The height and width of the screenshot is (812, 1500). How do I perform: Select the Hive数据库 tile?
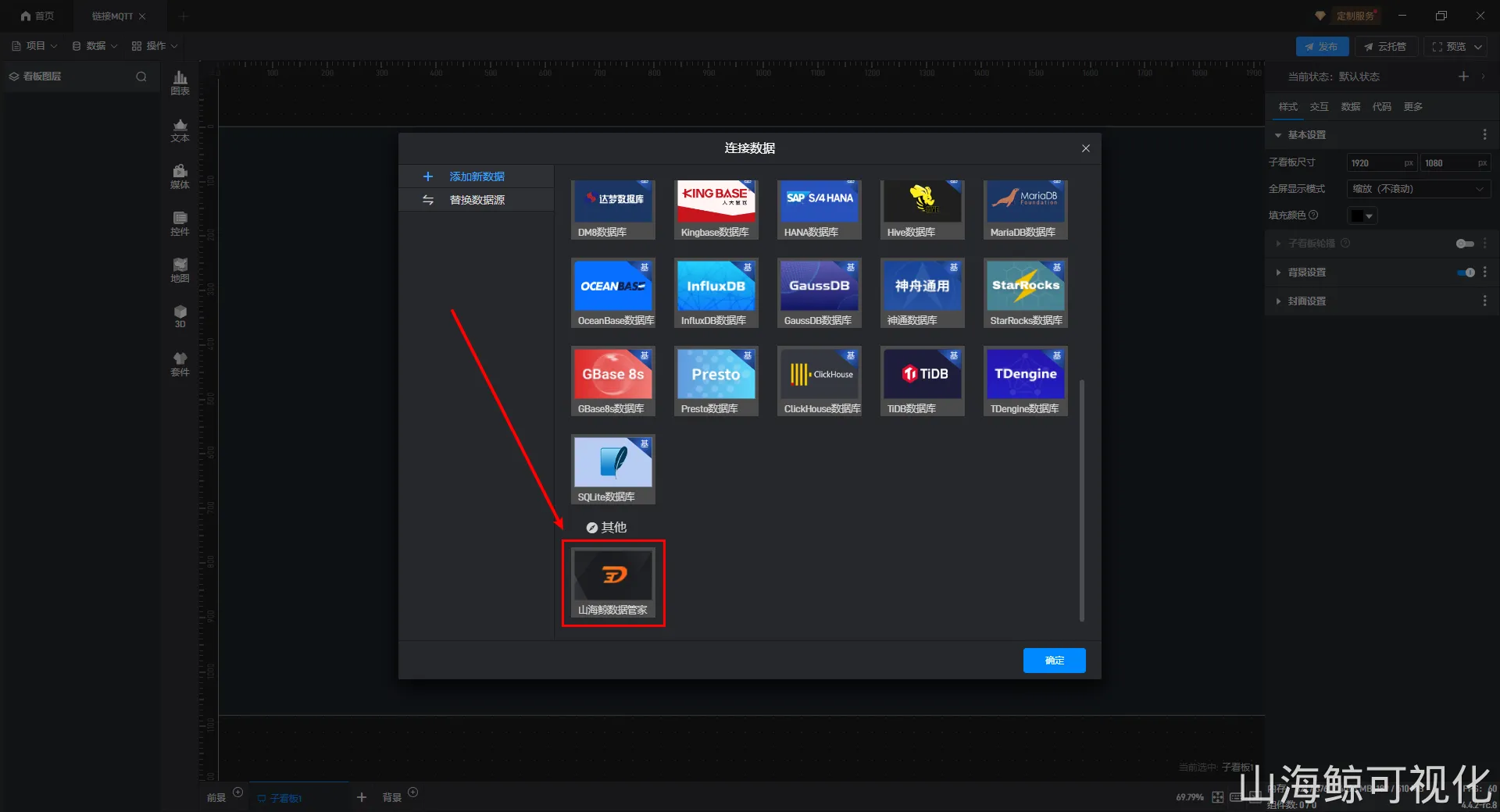pyautogui.click(x=923, y=210)
